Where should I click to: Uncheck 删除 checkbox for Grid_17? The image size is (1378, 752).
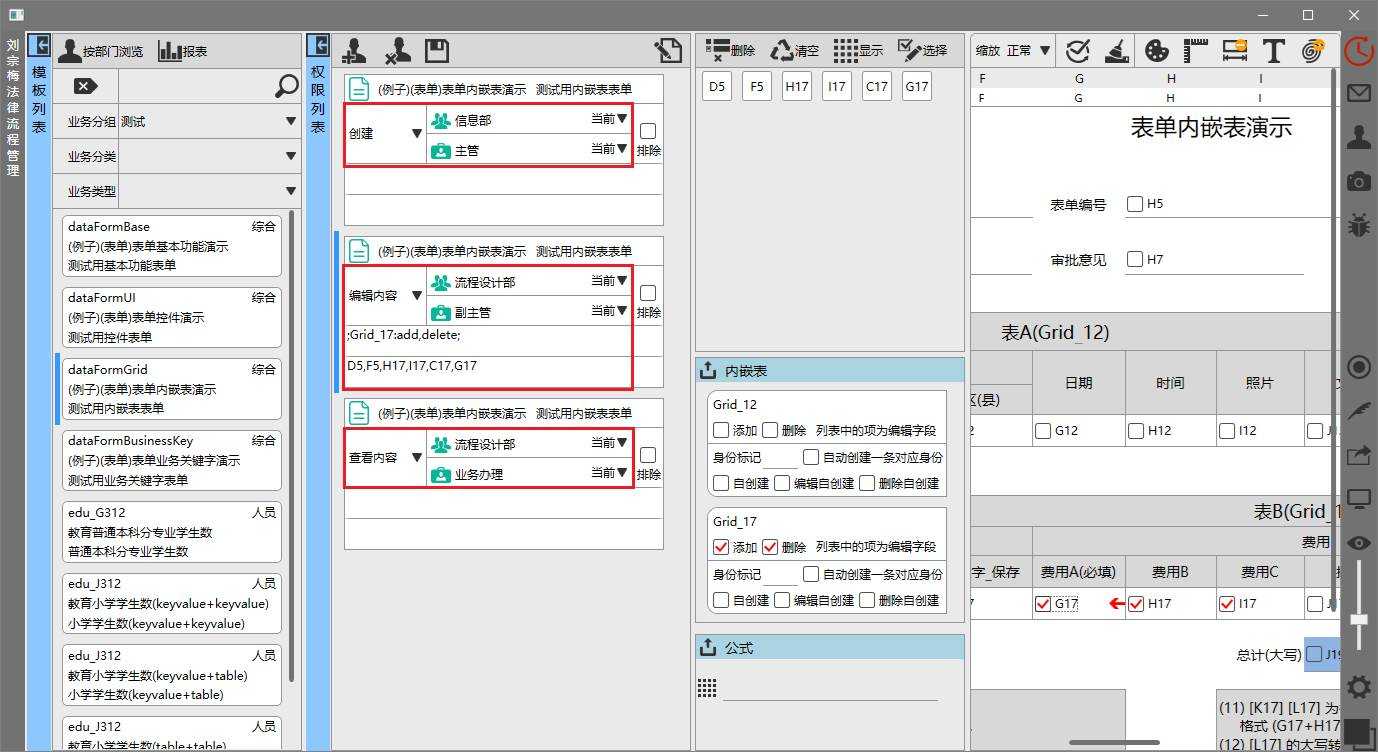coord(770,547)
